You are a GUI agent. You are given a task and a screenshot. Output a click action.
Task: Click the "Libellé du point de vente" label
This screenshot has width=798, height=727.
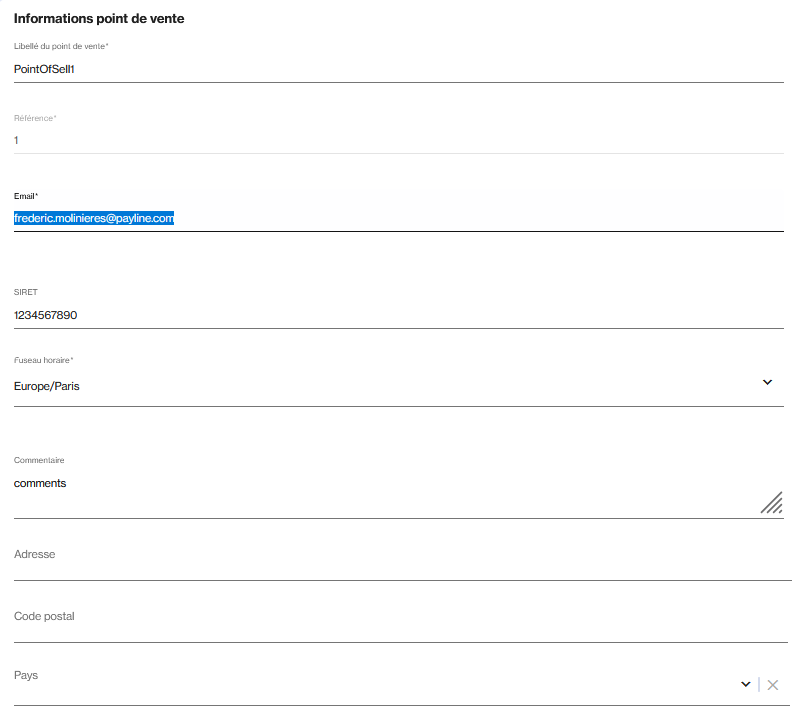pyautogui.click(x=61, y=47)
